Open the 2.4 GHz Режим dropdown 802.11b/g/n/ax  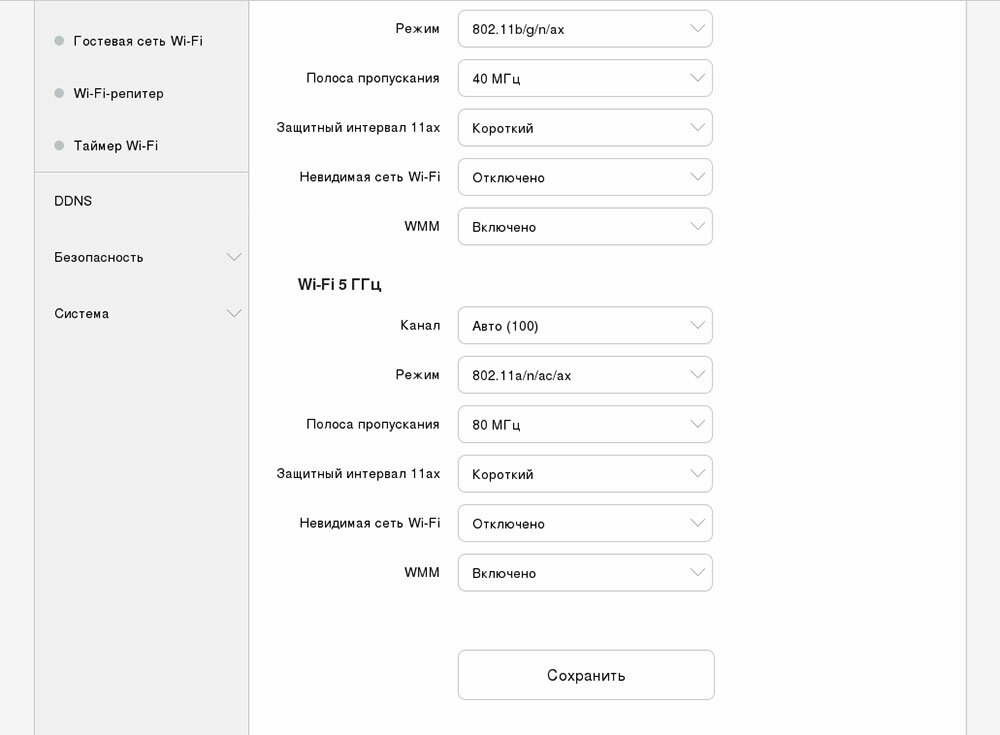[x=585, y=29]
